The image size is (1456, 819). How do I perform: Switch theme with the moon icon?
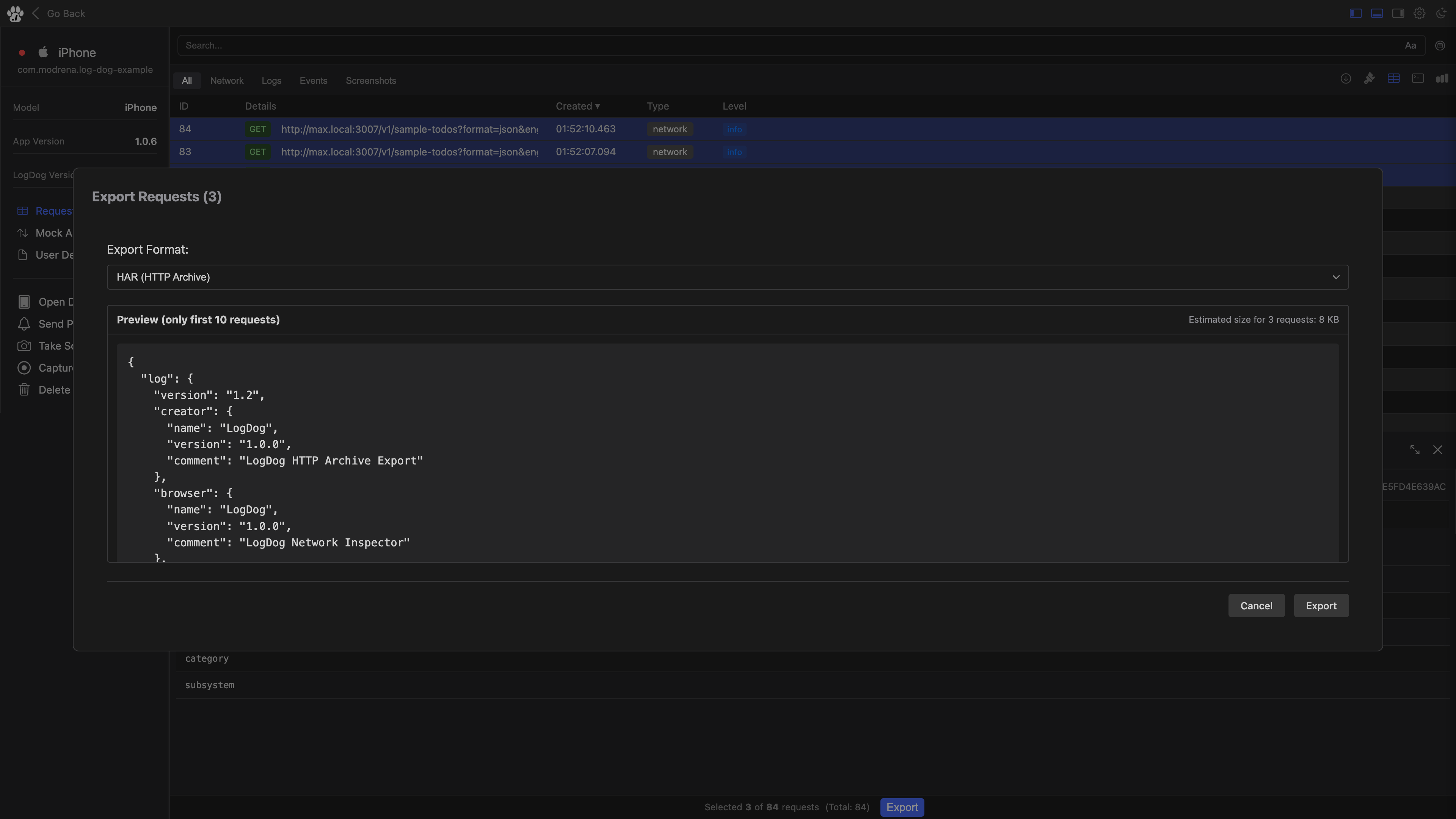pos(1441,13)
